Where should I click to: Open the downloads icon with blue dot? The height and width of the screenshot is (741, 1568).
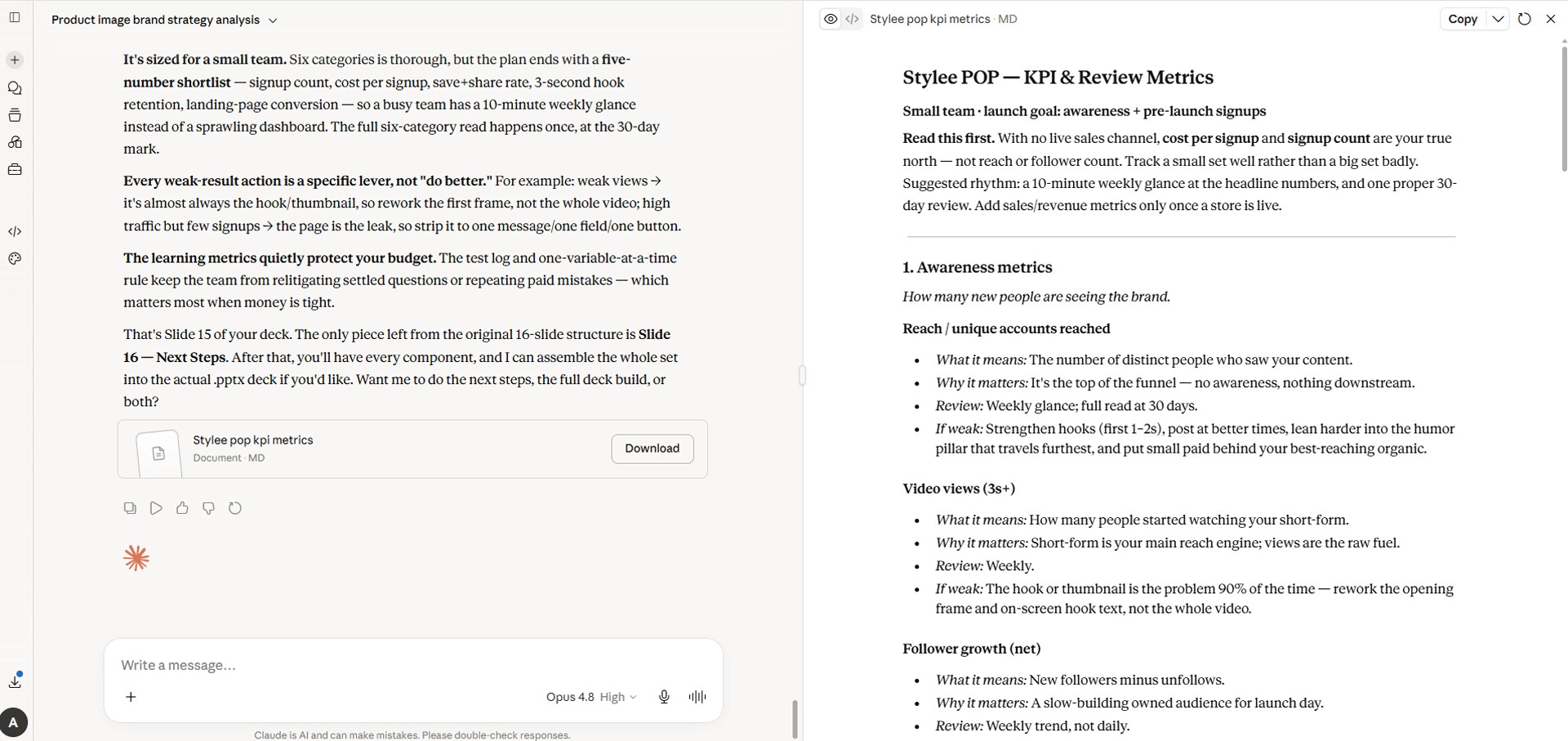click(x=15, y=681)
